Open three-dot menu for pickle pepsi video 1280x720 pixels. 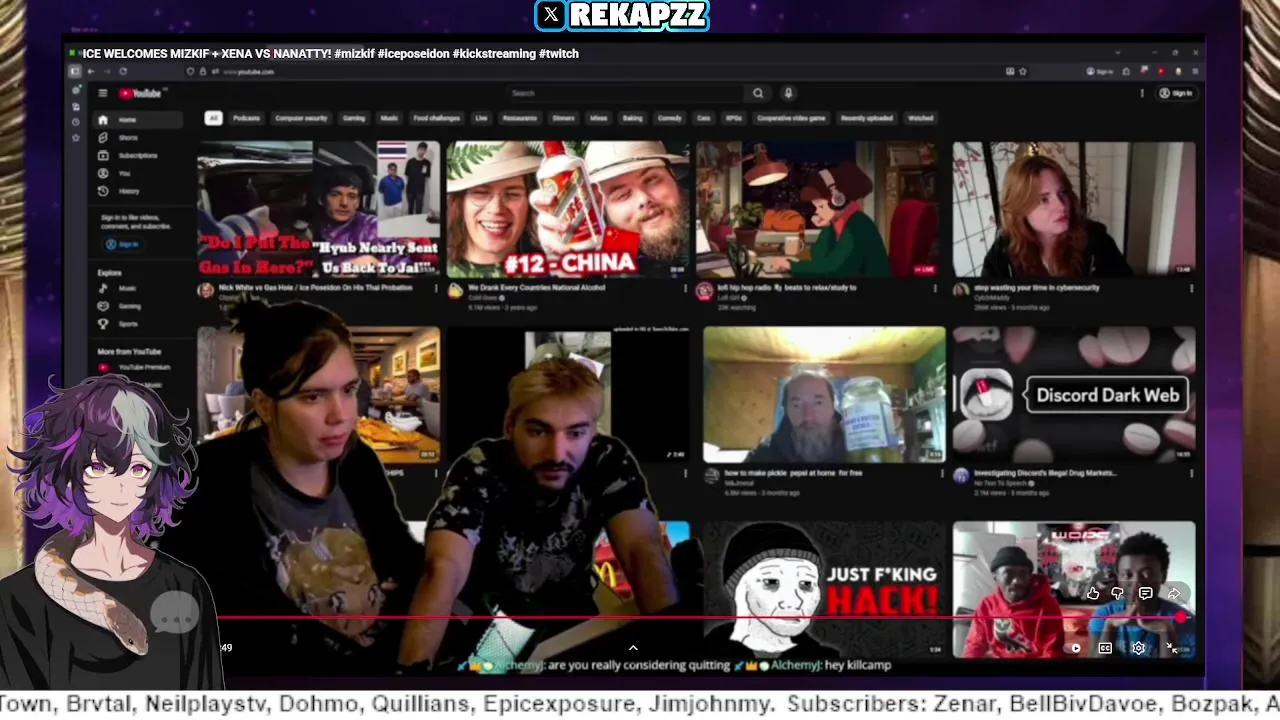942,474
